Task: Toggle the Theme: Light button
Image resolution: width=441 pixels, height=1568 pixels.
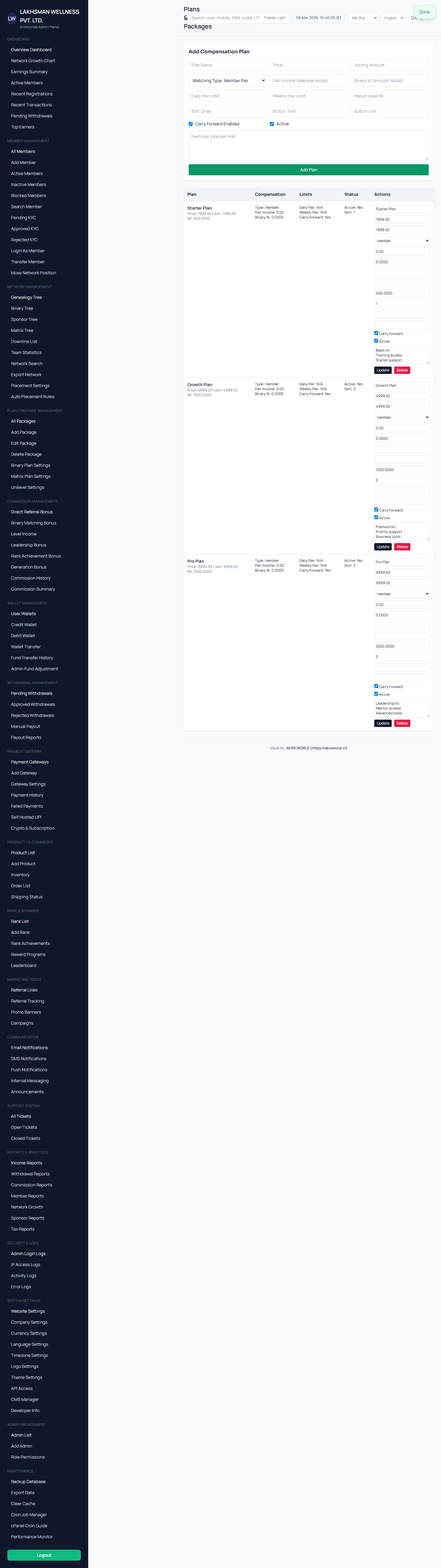Action: pos(274,18)
